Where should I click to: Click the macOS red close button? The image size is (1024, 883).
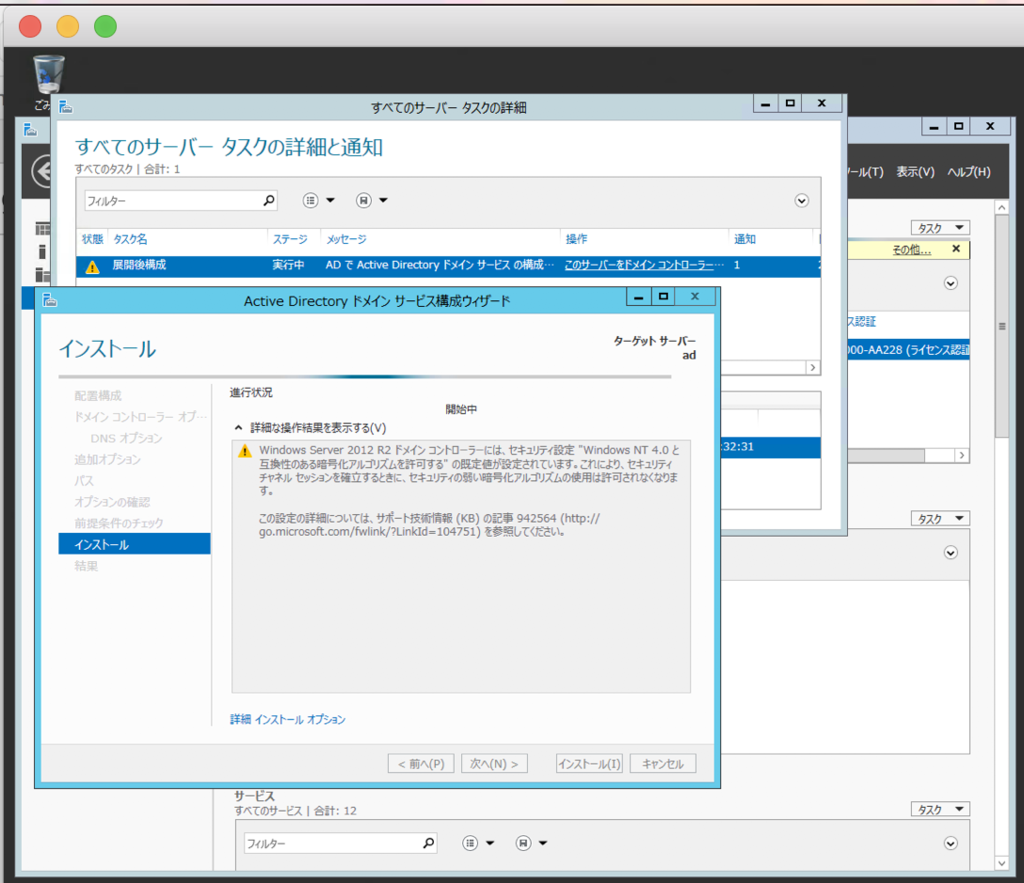point(30,27)
